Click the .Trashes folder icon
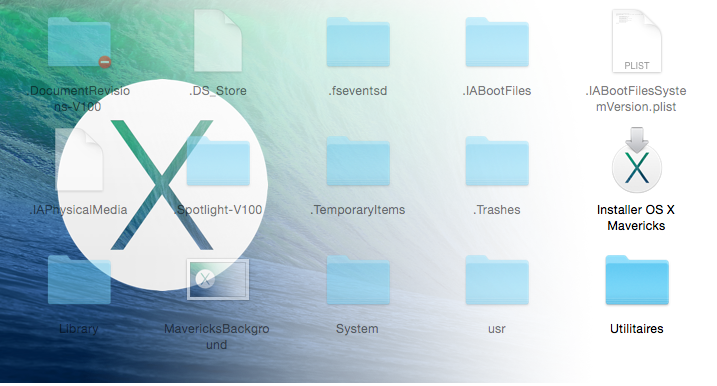Viewport: 717px width, 386px height. (x=497, y=161)
